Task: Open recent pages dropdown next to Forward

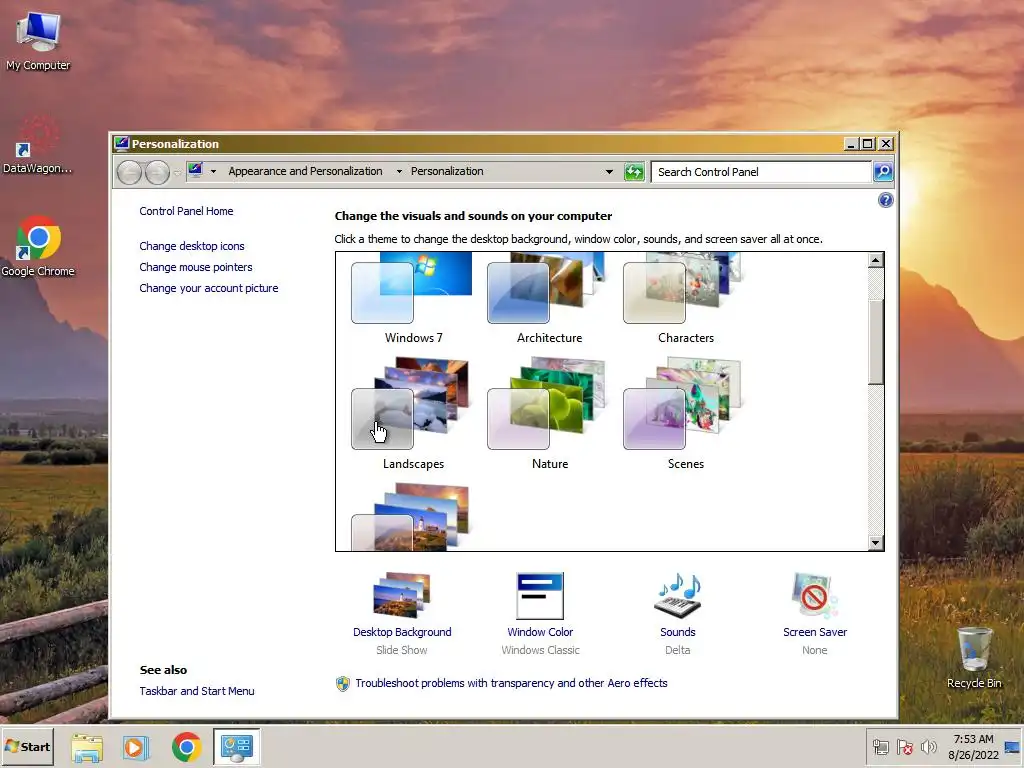Action: (x=177, y=173)
